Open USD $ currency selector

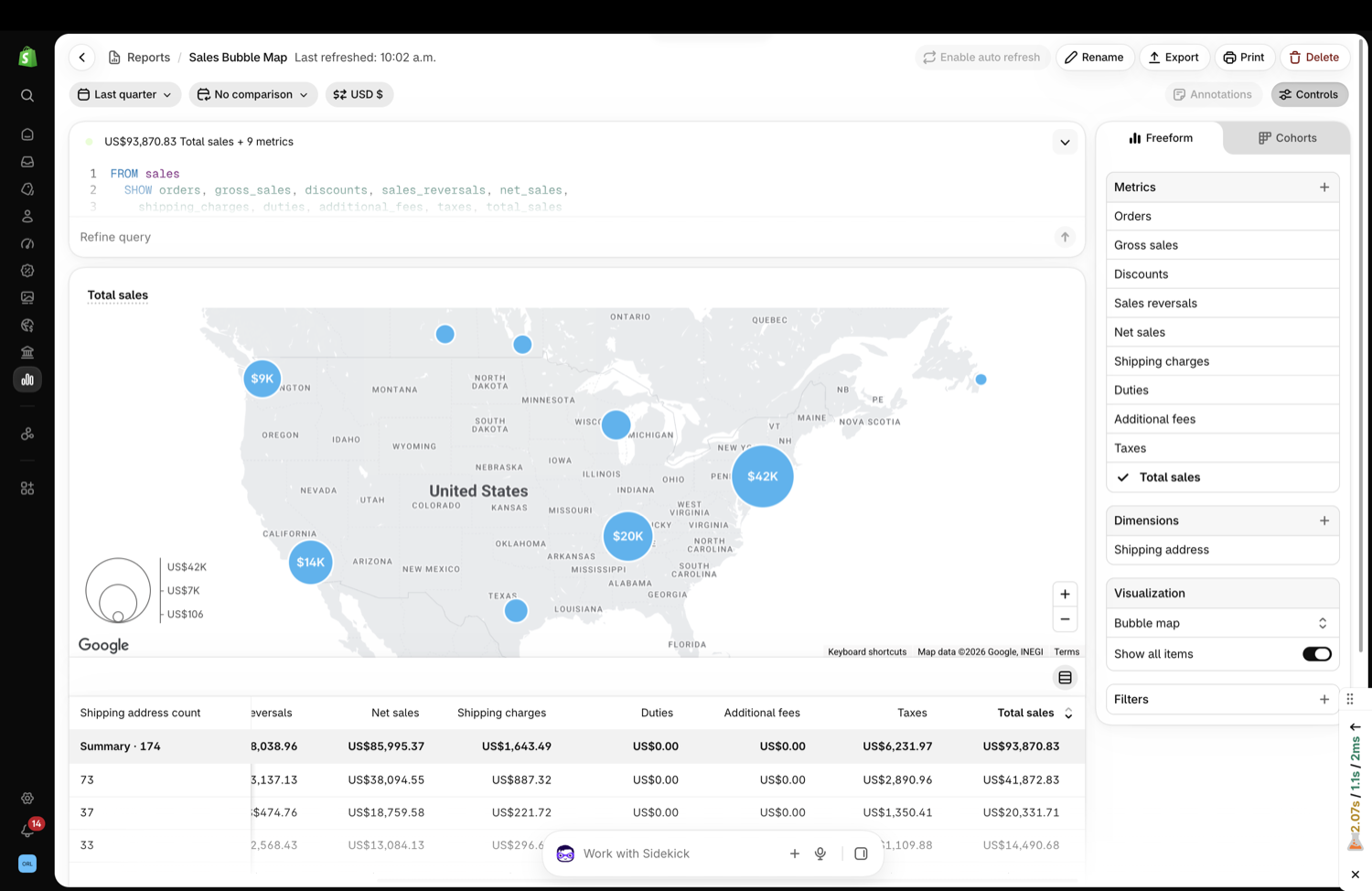click(x=359, y=94)
